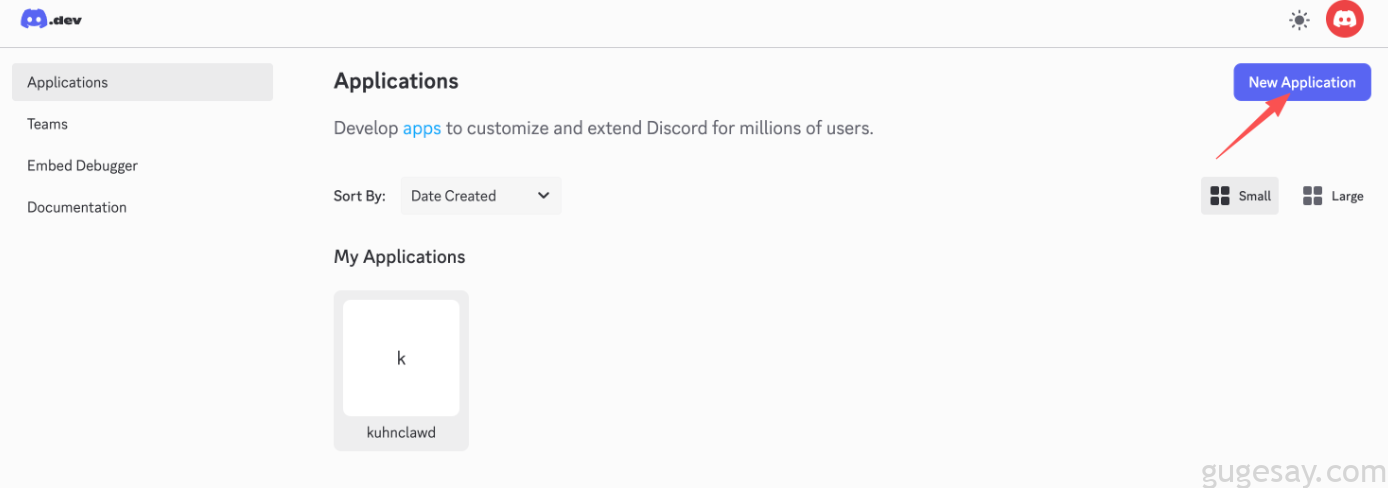The height and width of the screenshot is (488, 1388).
Task: Click the '.dev' text beside the logo
Action: (x=66, y=20)
